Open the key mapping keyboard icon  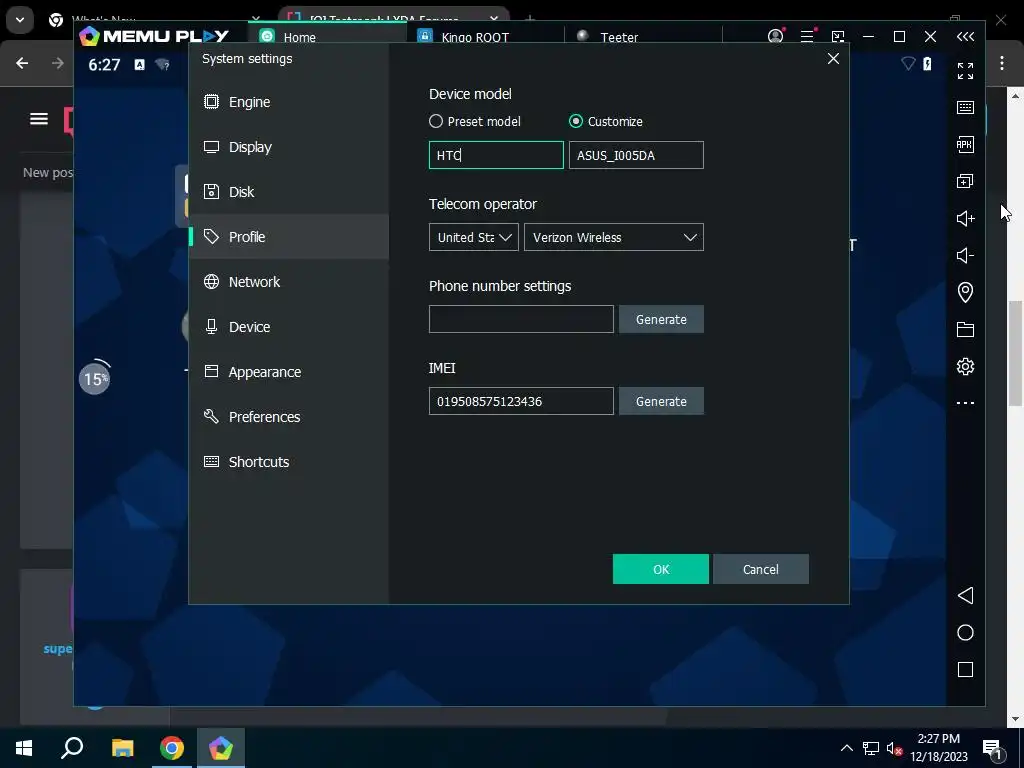point(965,108)
